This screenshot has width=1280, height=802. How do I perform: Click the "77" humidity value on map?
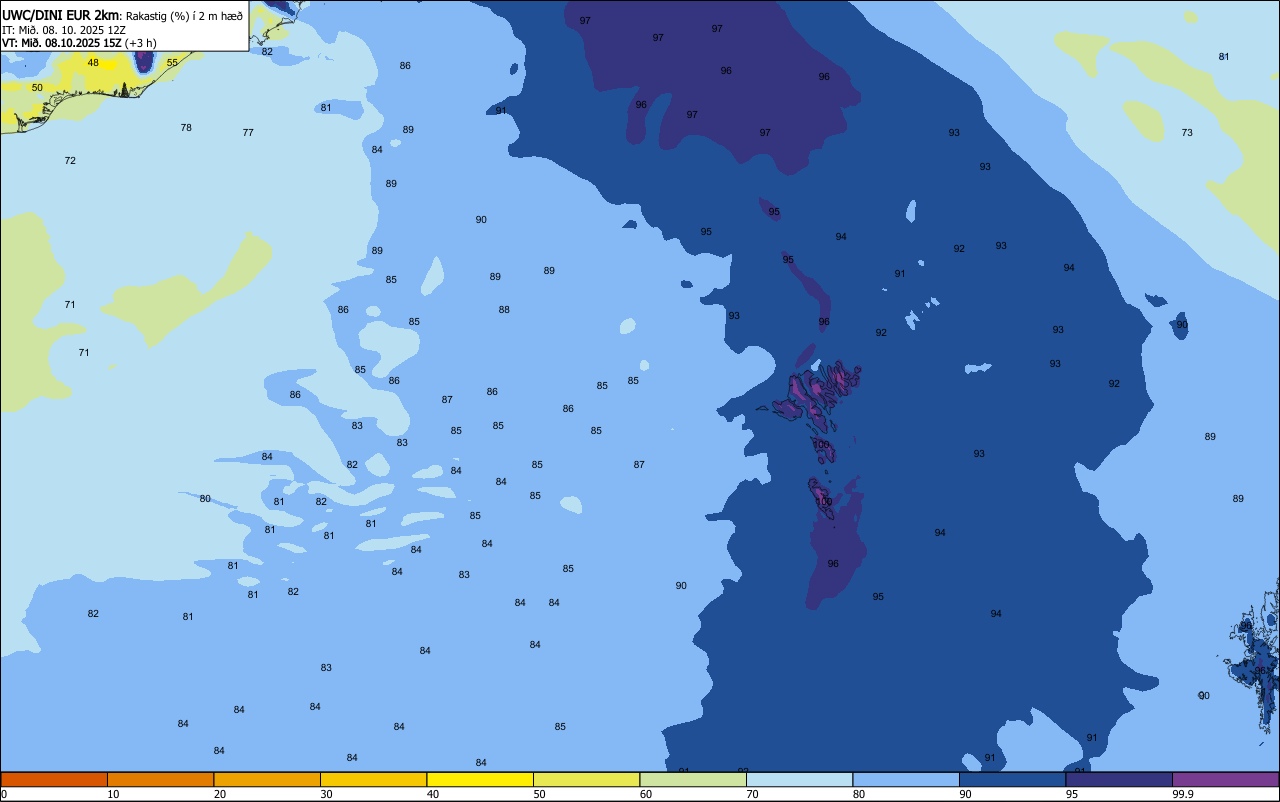coord(248,133)
